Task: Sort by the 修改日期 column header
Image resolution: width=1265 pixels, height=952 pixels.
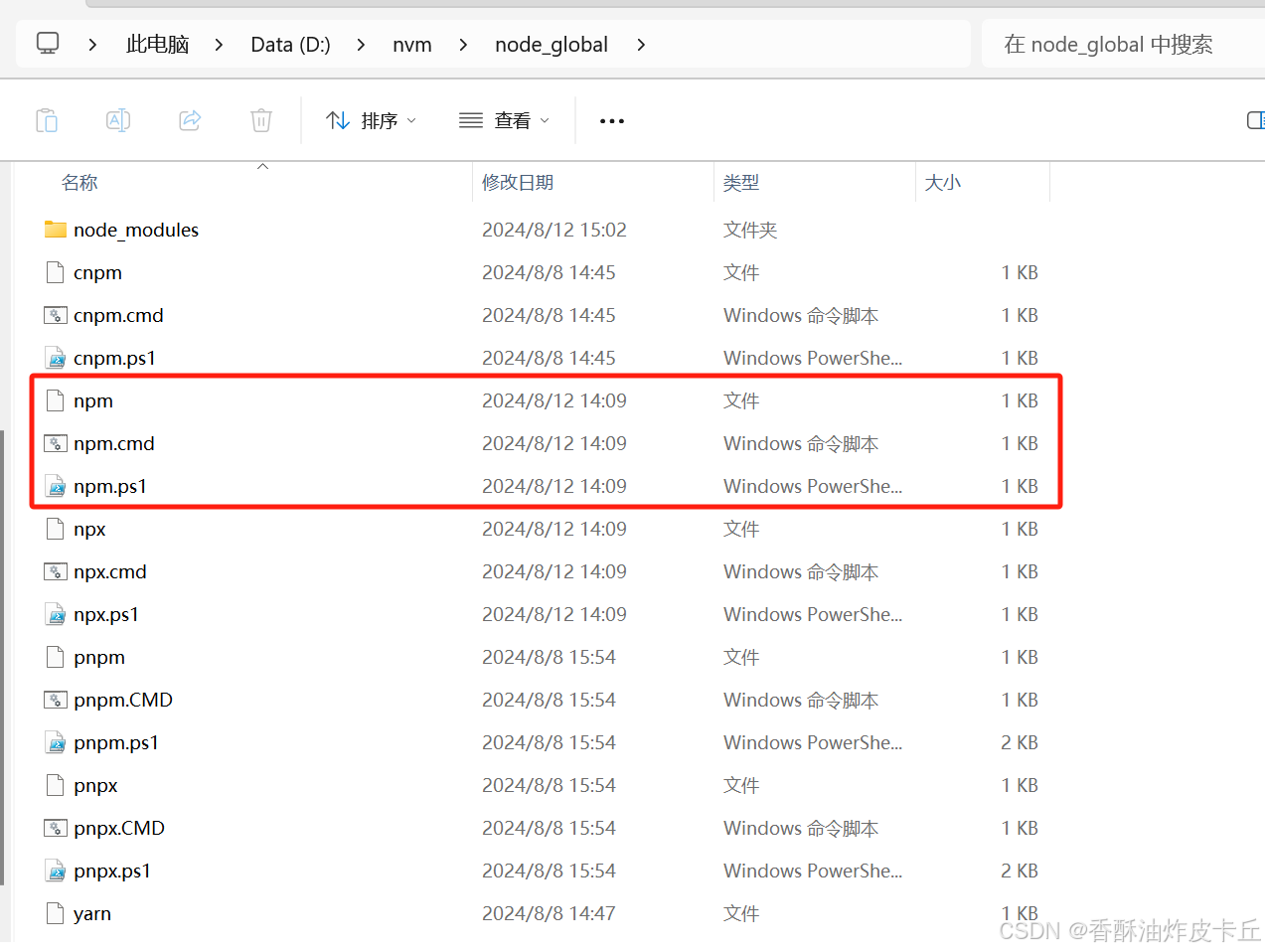Action: click(518, 183)
